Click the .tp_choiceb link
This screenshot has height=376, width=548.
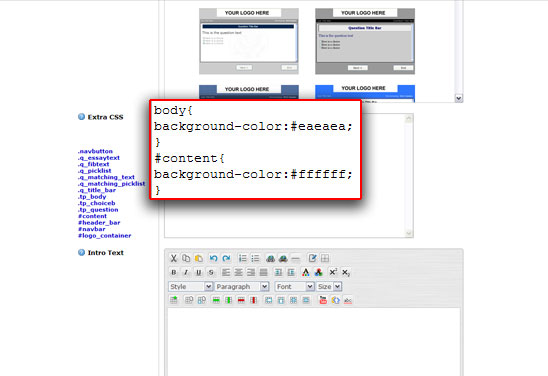point(96,203)
